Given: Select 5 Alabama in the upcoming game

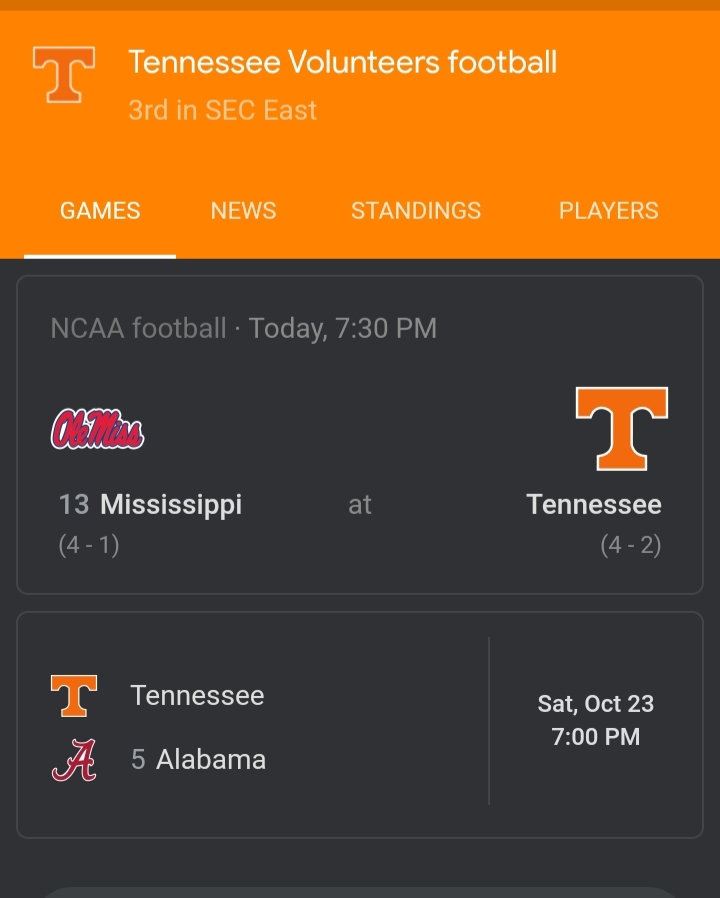Looking at the screenshot, I should (198, 759).
